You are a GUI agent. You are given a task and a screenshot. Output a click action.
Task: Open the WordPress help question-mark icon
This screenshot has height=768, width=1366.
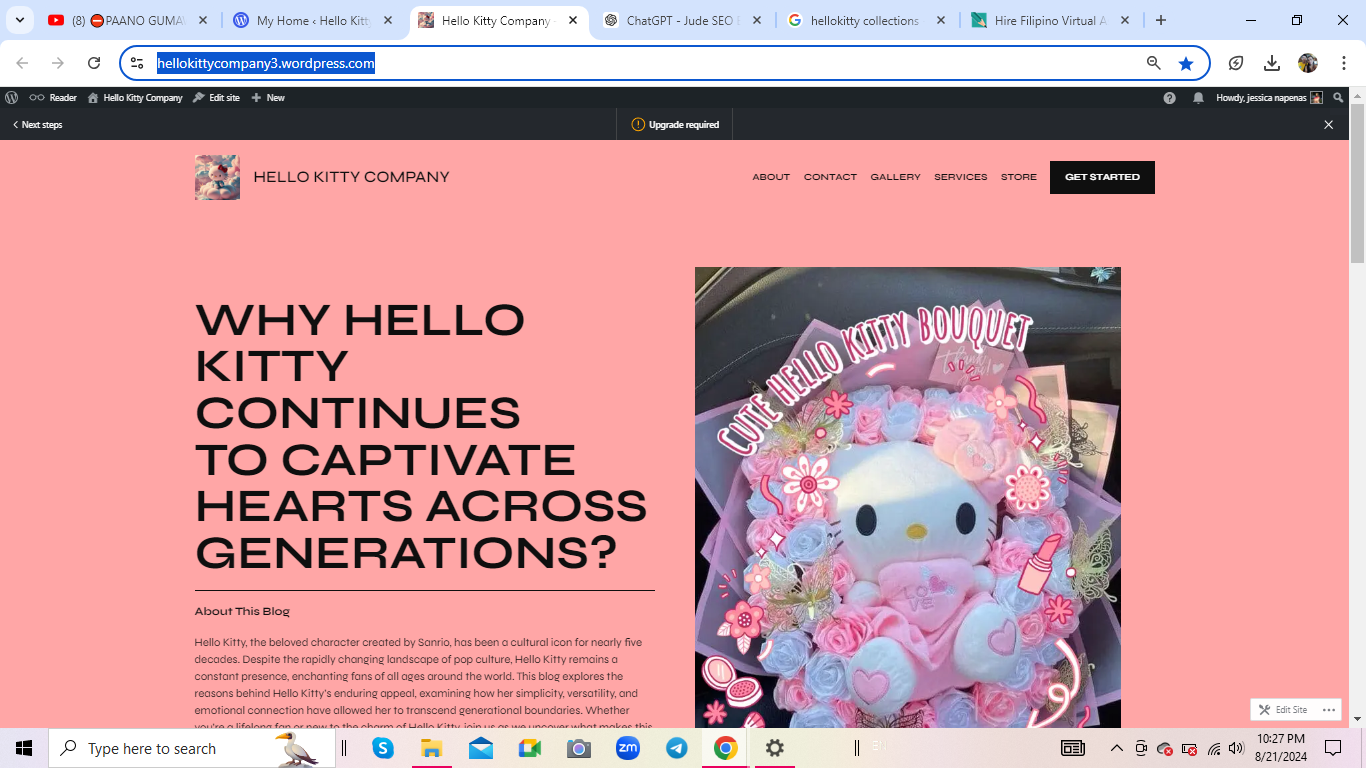(1170, 98)
